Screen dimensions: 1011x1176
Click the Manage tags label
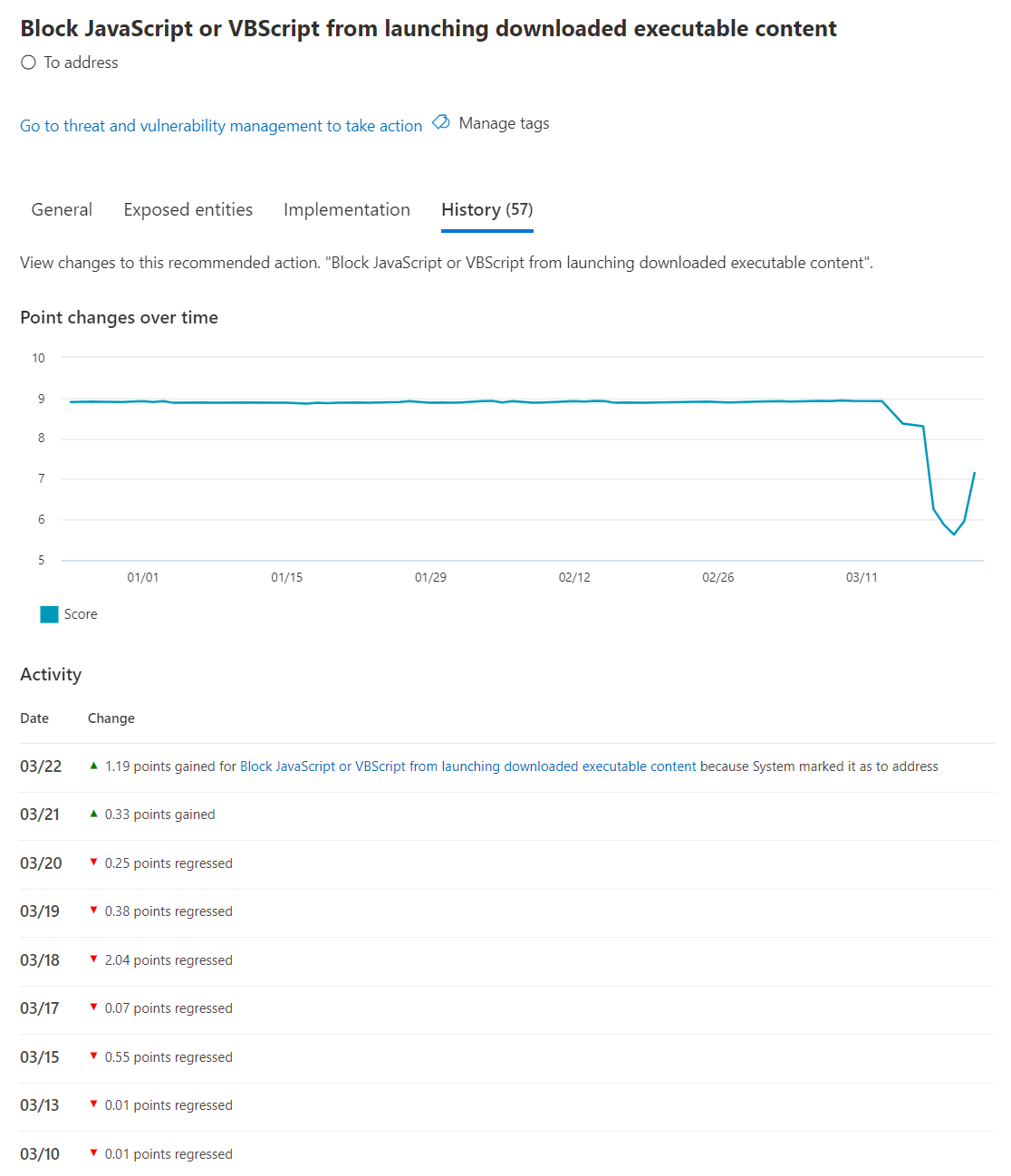point(504,123)
